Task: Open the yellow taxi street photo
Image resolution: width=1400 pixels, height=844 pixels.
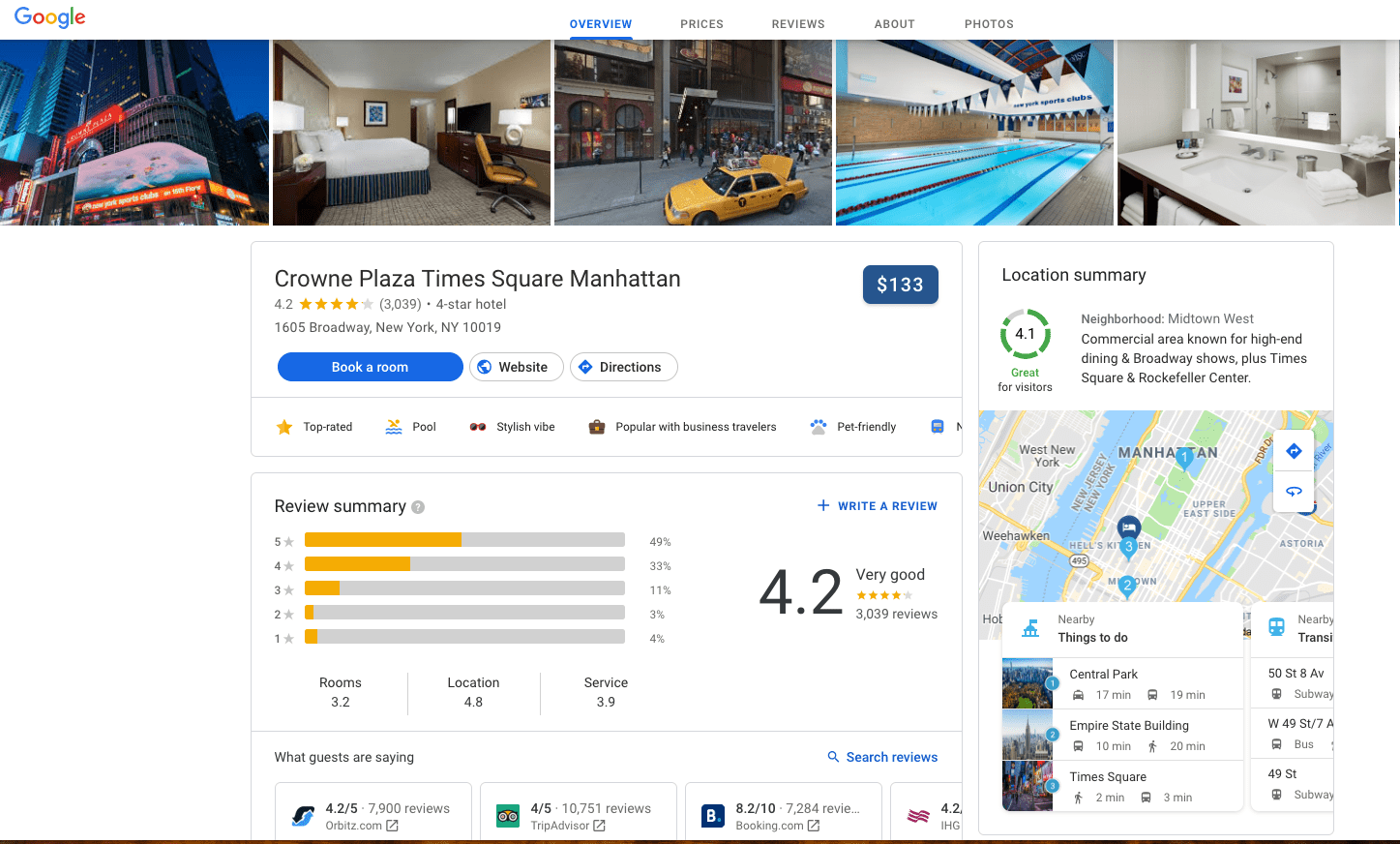Action: tap(693, 133)
